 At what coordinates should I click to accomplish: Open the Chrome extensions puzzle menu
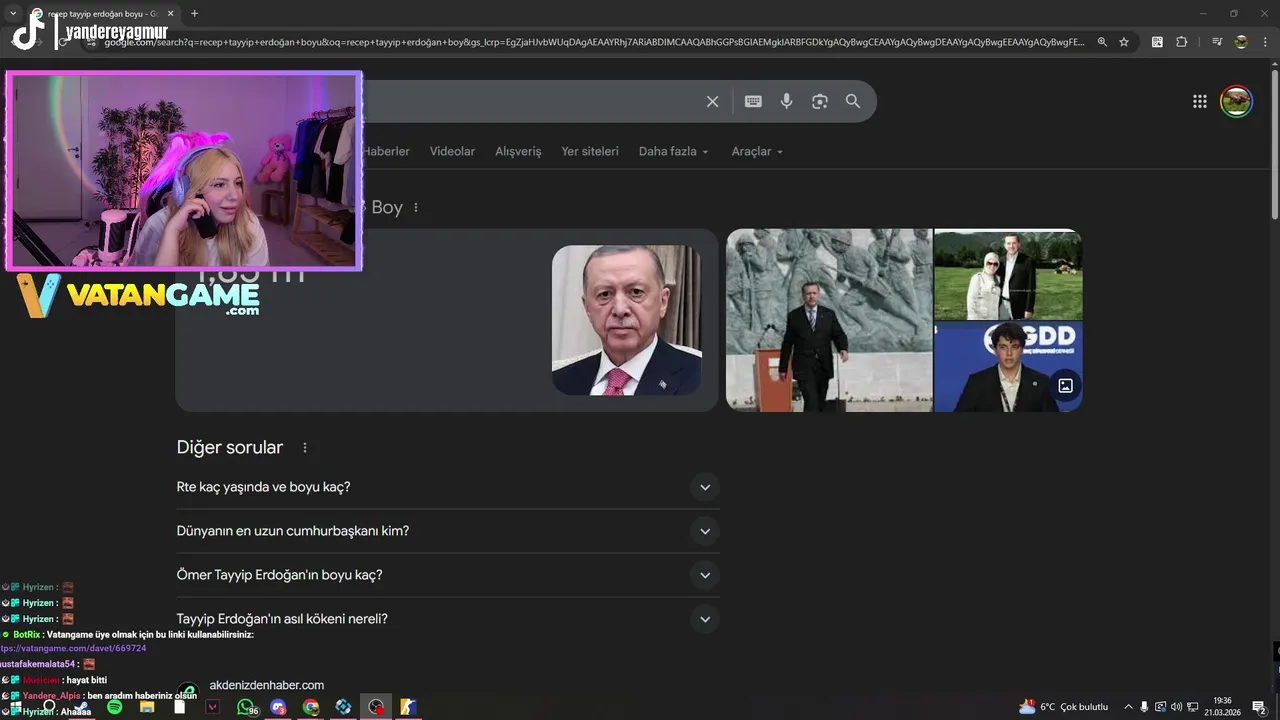tap(1182, 42)
